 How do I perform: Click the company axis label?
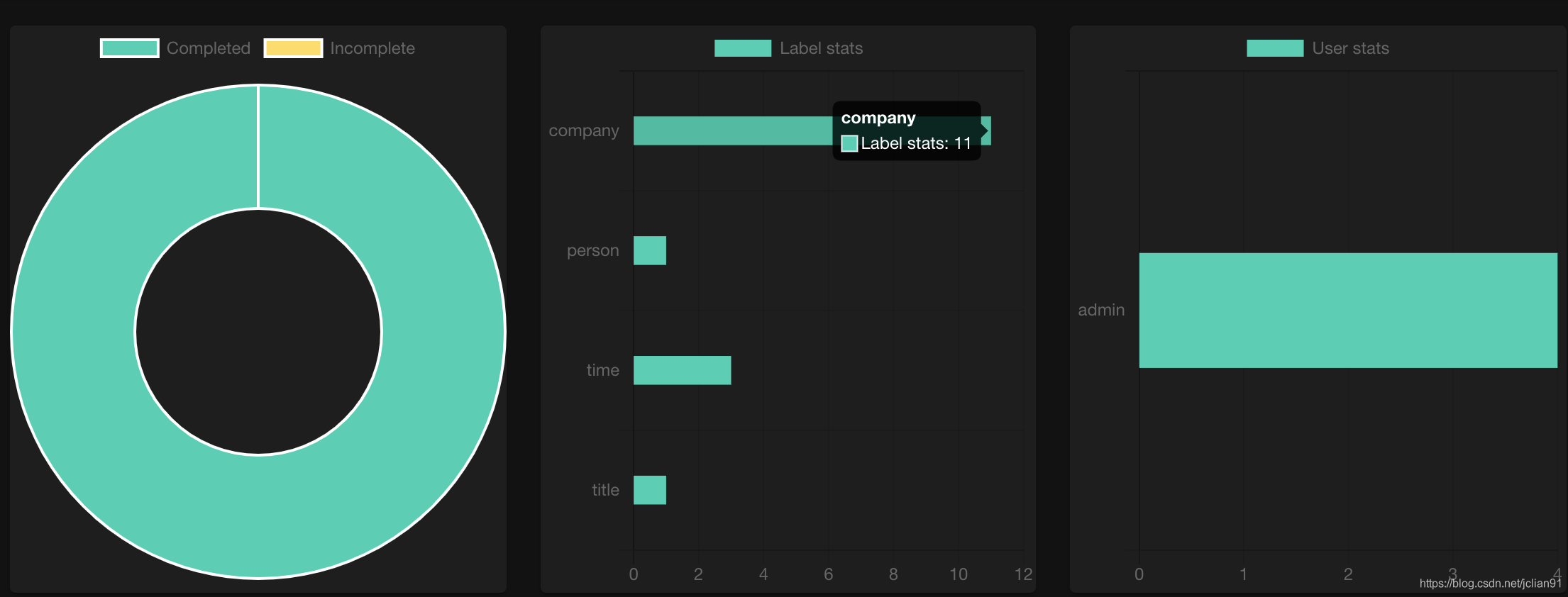(x=584, y=131)
